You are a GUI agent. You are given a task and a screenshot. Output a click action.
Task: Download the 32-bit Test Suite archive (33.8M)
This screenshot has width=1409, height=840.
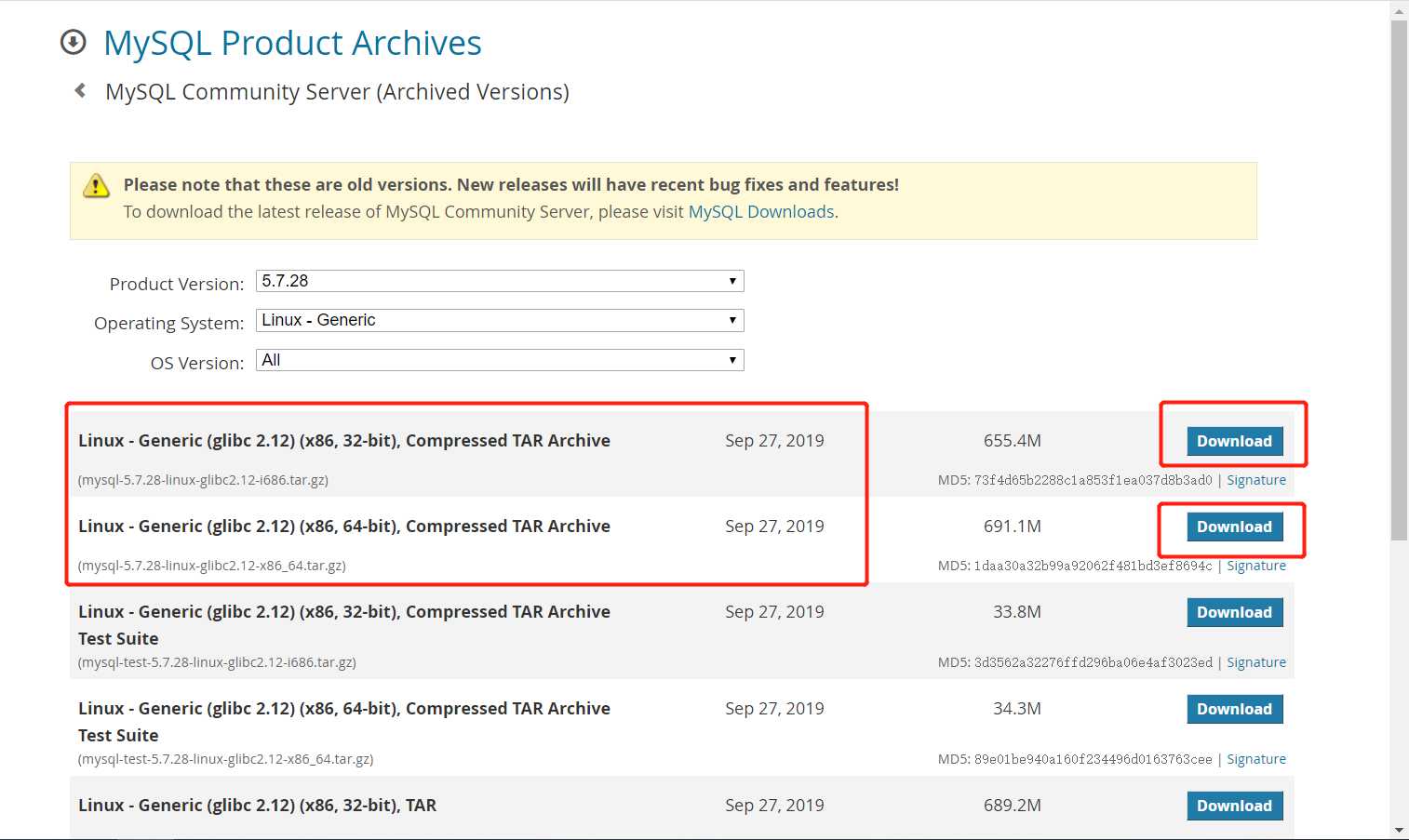click(x=1235, y=612)
